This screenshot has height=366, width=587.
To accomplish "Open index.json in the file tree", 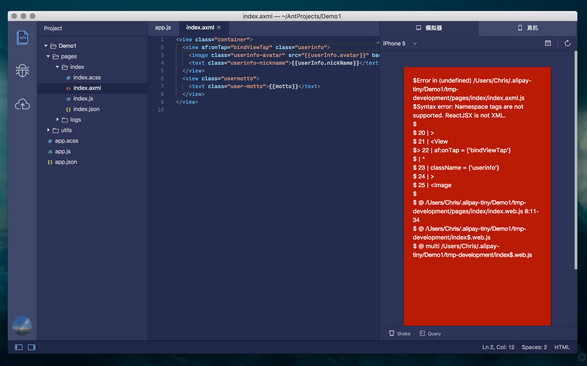I will [86, 109].
